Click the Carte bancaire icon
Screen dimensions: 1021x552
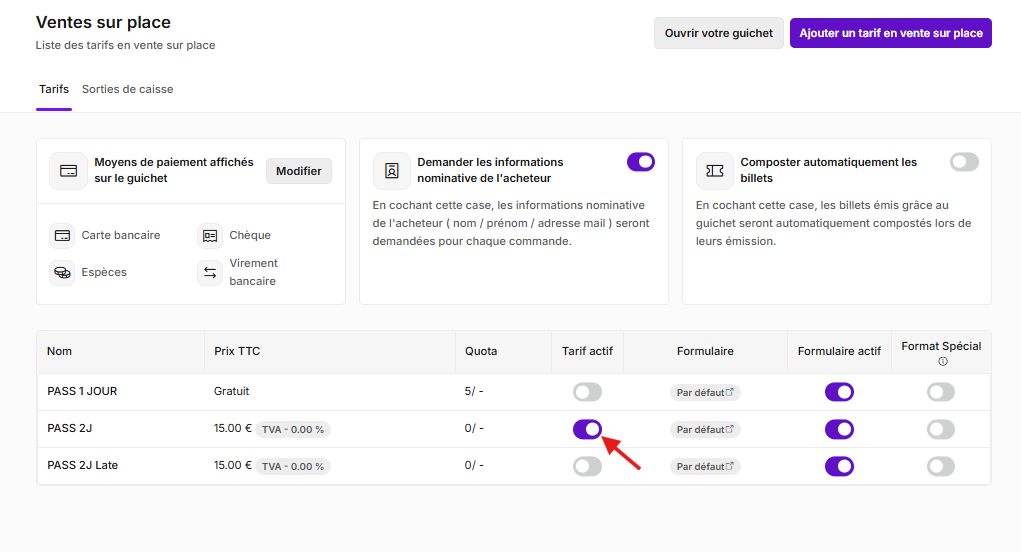coord(63,236)
